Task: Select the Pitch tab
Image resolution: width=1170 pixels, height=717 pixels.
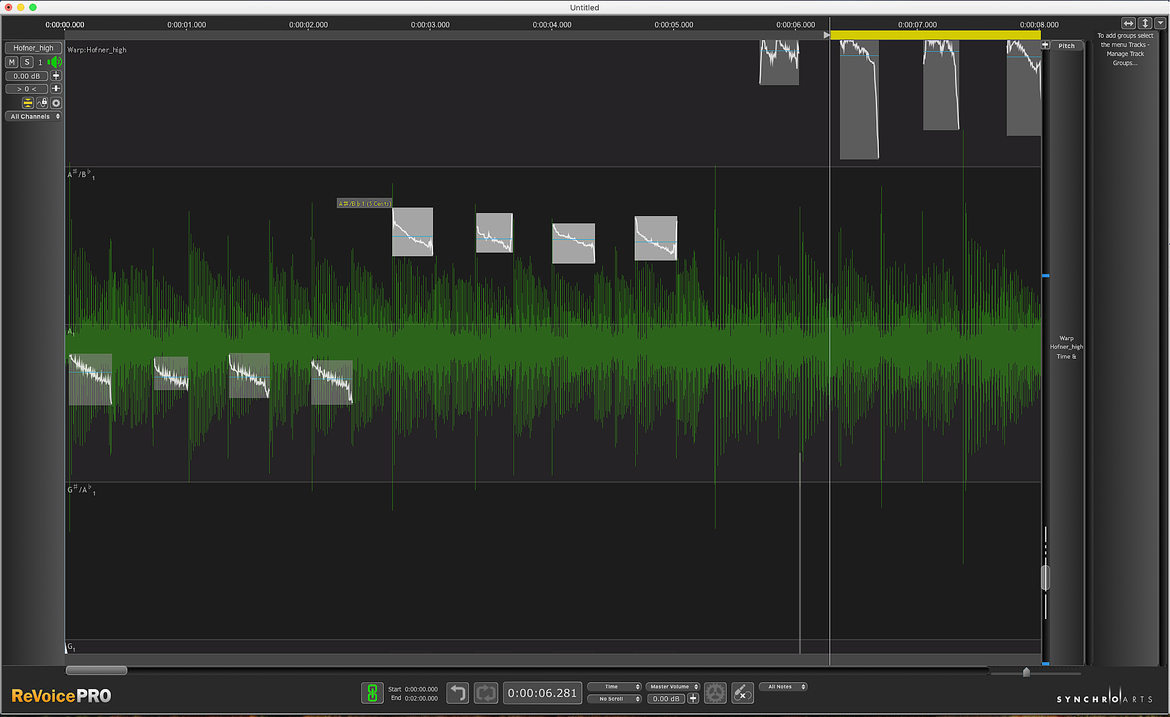Action: (x=1067, y=46)
